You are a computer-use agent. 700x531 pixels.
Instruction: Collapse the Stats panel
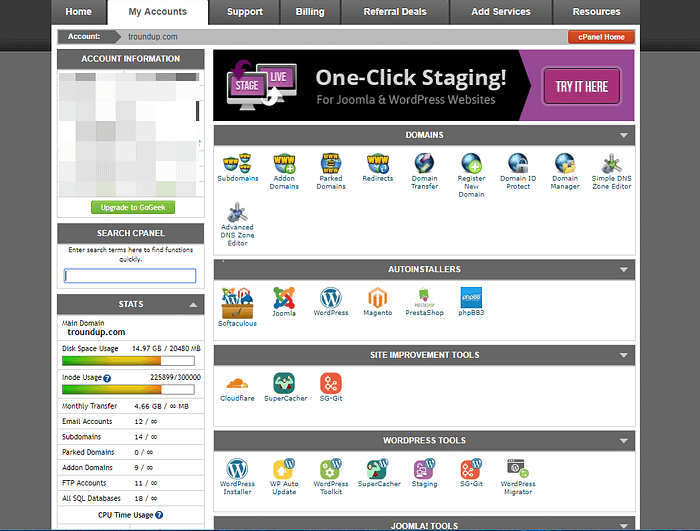point(193,305)
